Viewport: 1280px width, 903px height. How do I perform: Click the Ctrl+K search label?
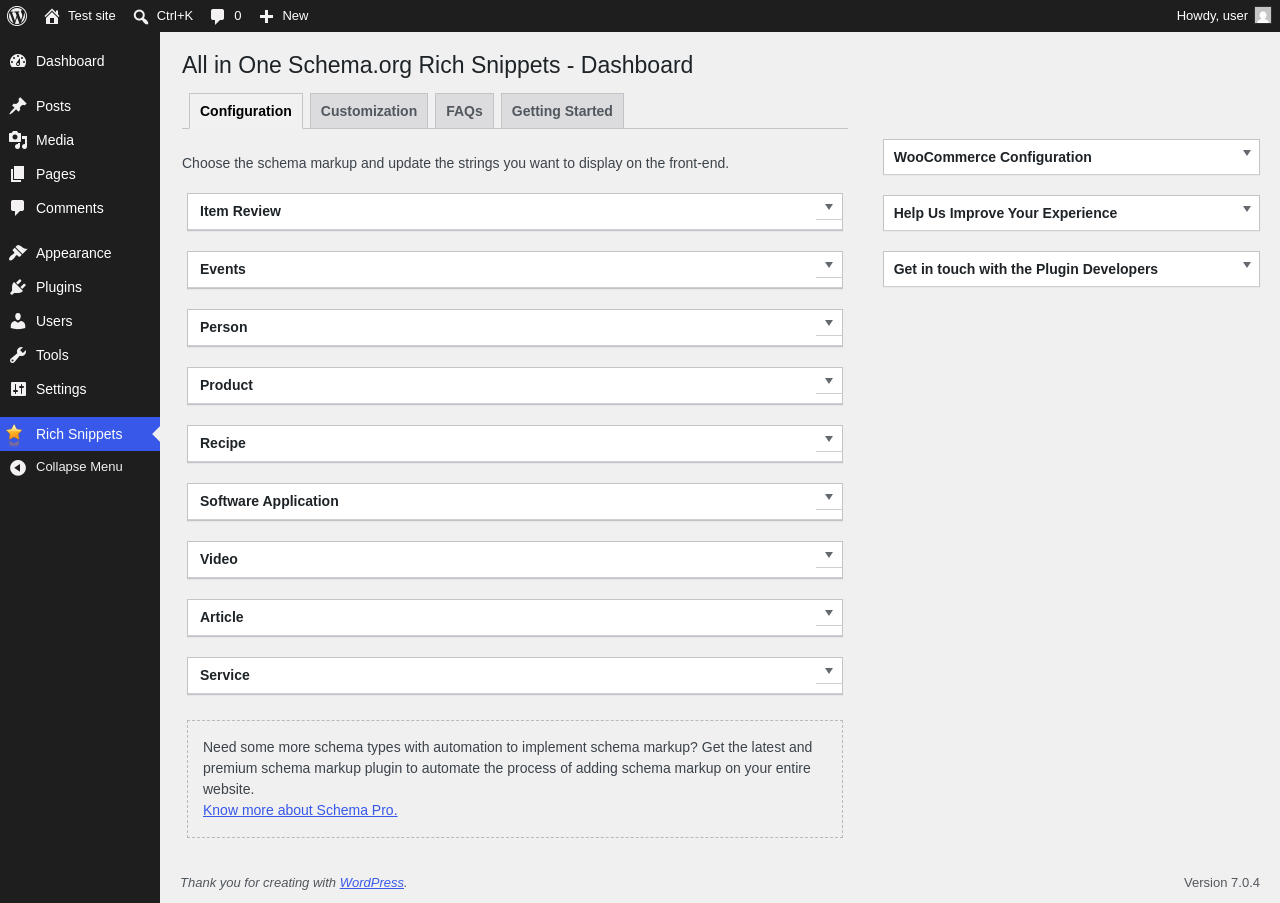tap(175, 16)
